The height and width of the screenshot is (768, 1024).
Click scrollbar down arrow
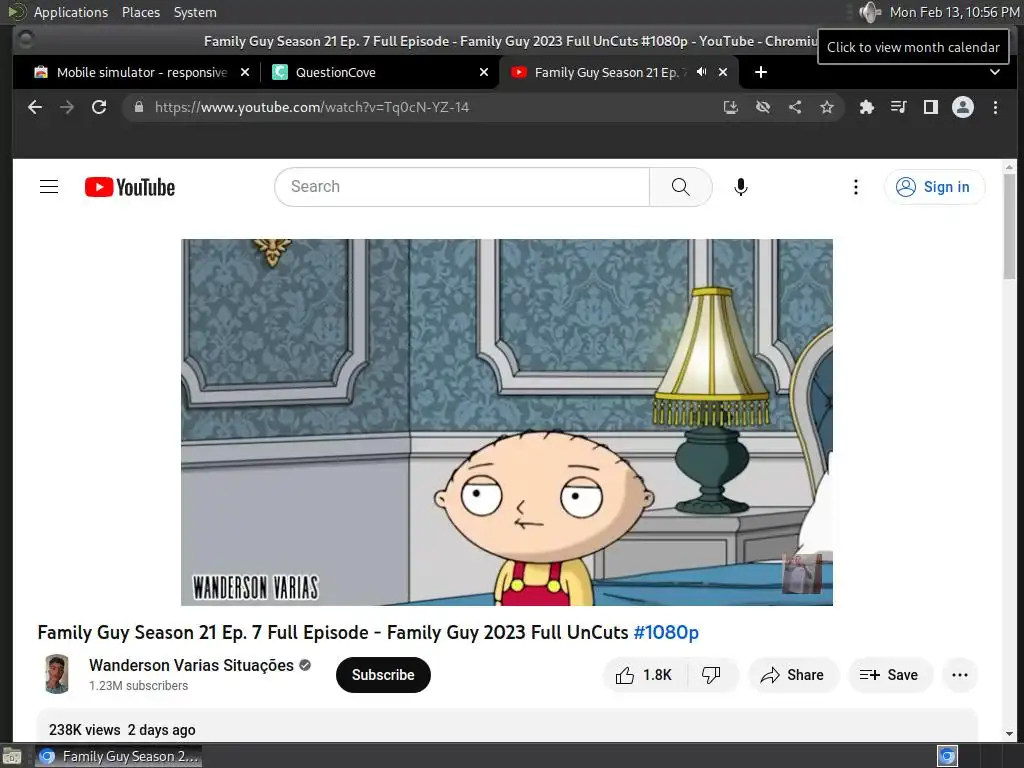coord(1009,733)
